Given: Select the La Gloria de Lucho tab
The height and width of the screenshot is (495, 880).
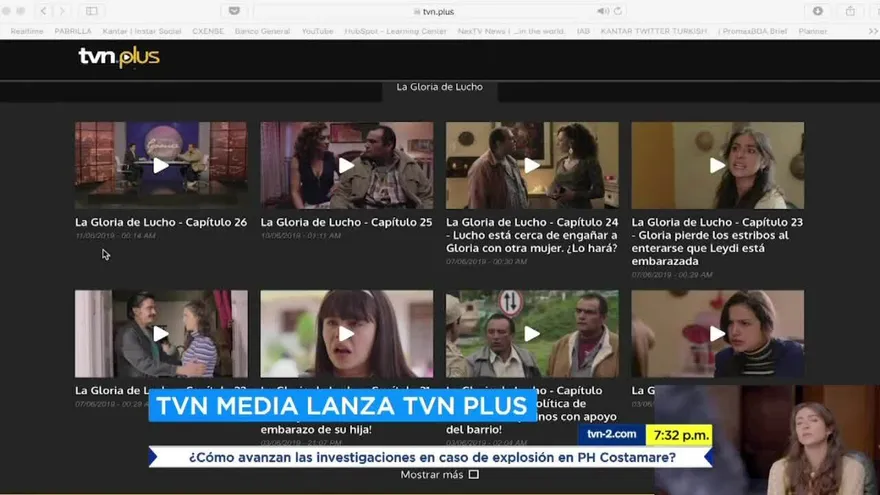Looking at the screenshot, I should click(439, 87).
